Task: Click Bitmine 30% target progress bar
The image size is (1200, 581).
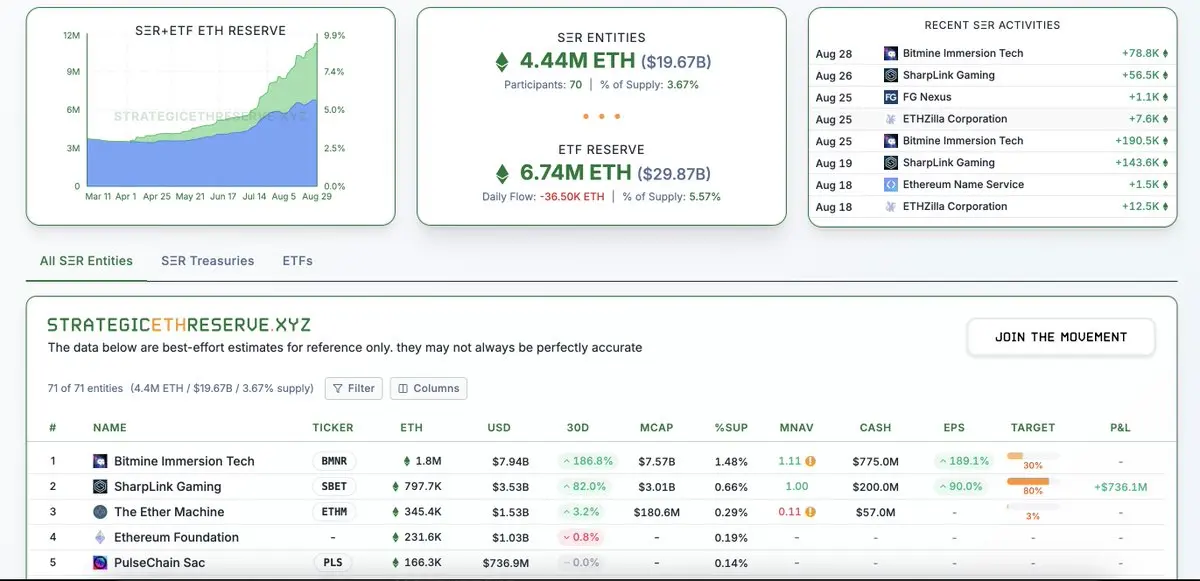Action: click(1033, 456)
